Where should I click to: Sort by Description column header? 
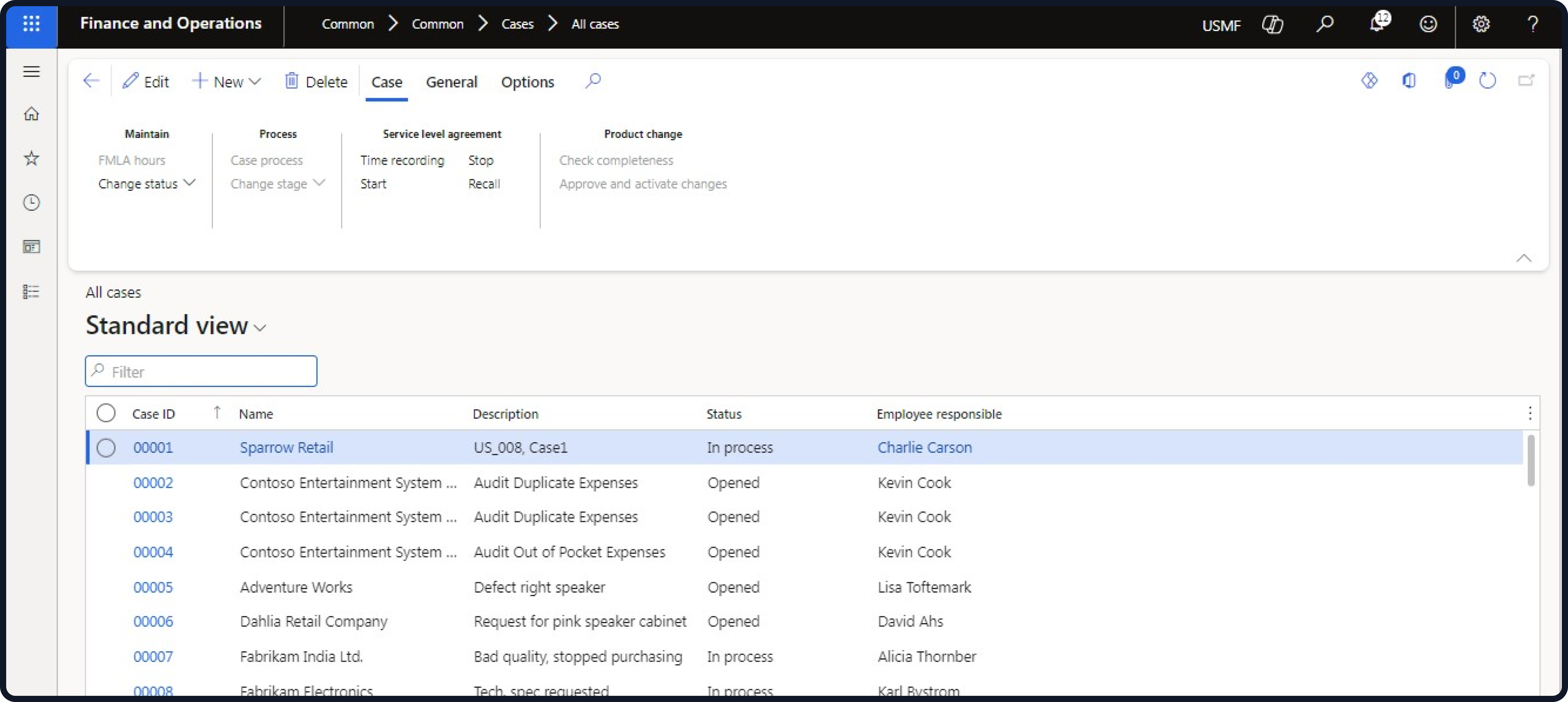pos(505,413)
